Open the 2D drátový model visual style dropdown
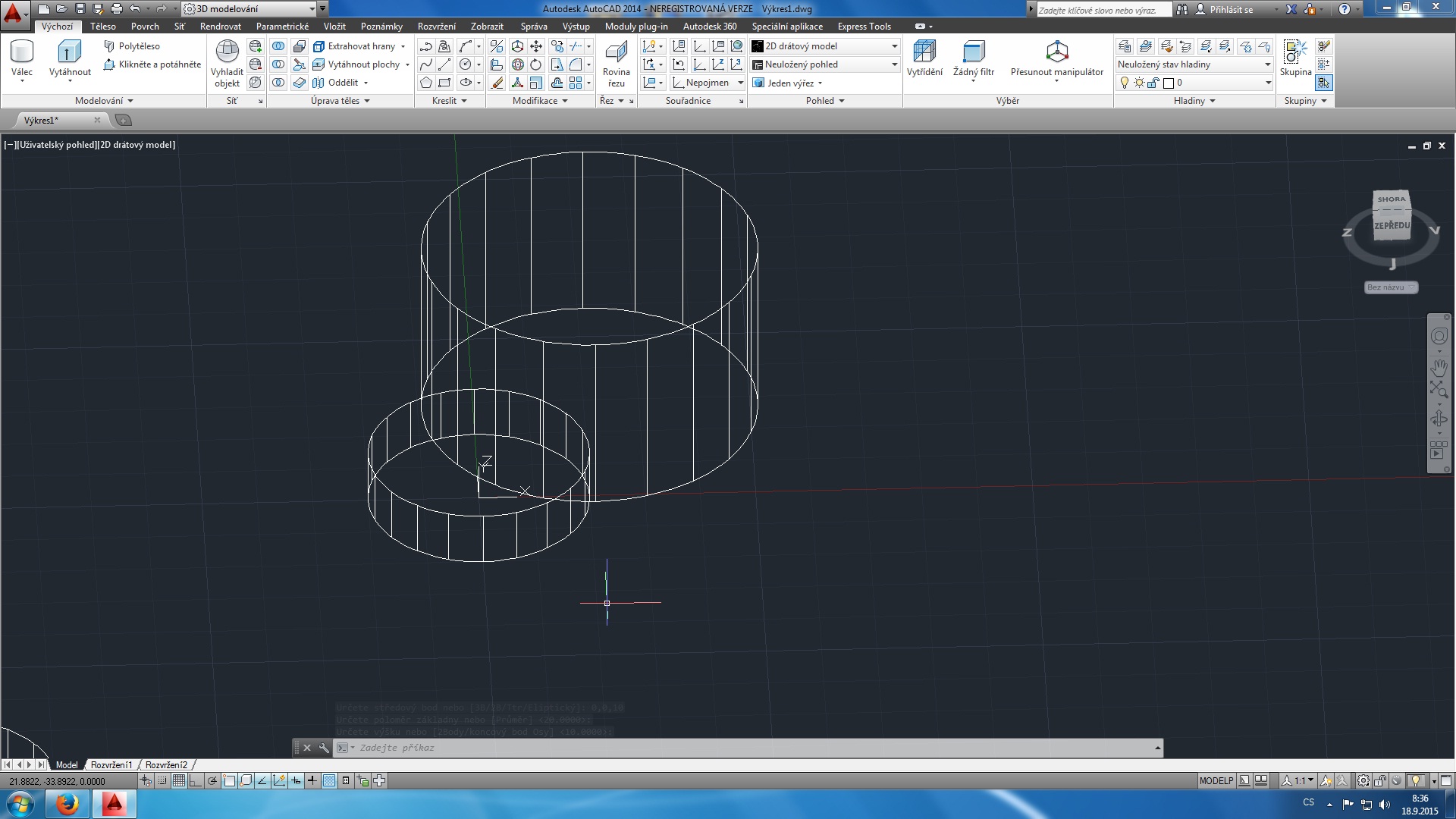The image size is (1456, 819). click(894, 46)
